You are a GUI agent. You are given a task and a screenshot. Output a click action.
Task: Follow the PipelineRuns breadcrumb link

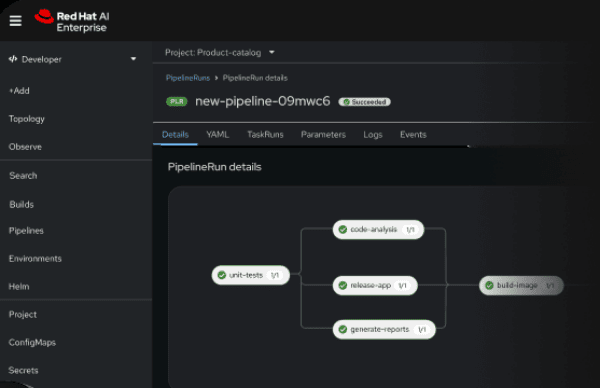click(x=188, y=78)
